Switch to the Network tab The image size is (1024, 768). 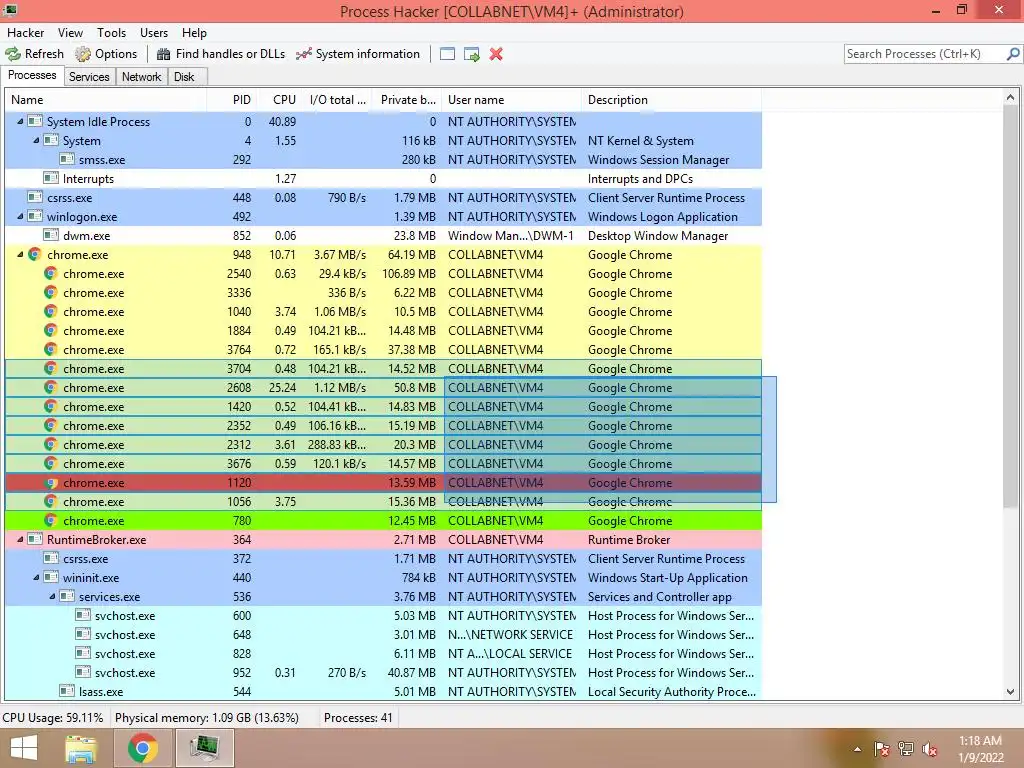pos(141,77)
